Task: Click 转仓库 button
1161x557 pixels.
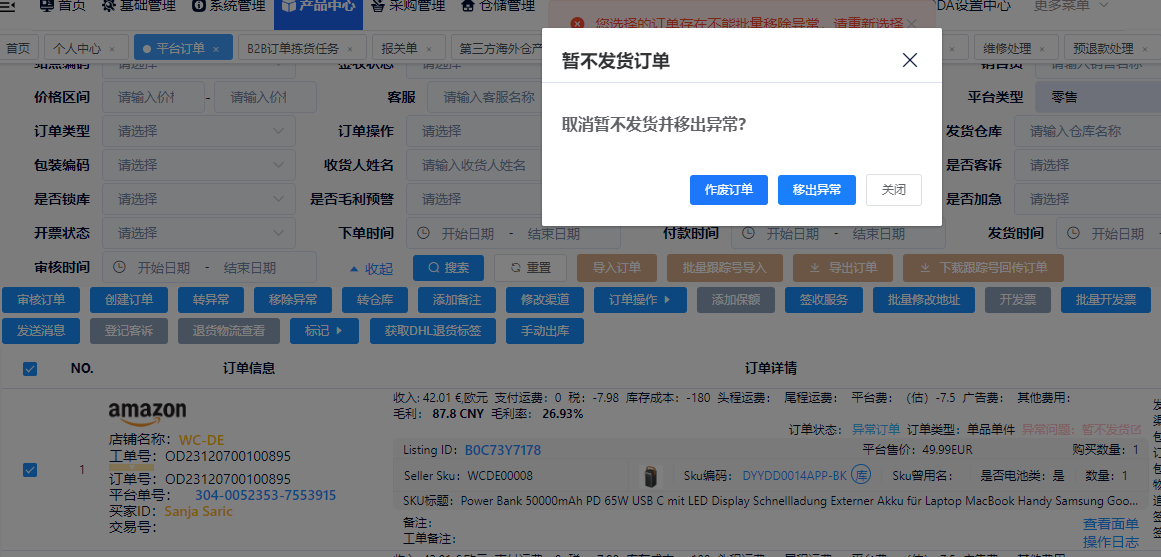Action: click(375, 300)
